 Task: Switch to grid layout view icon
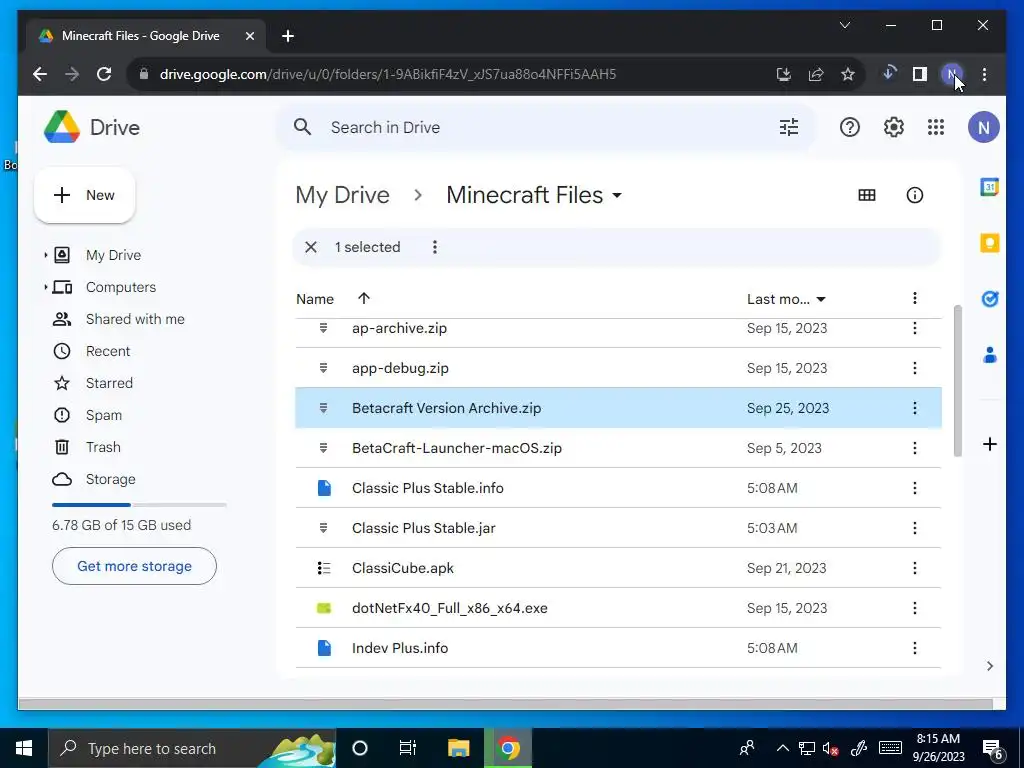[867, 195]
